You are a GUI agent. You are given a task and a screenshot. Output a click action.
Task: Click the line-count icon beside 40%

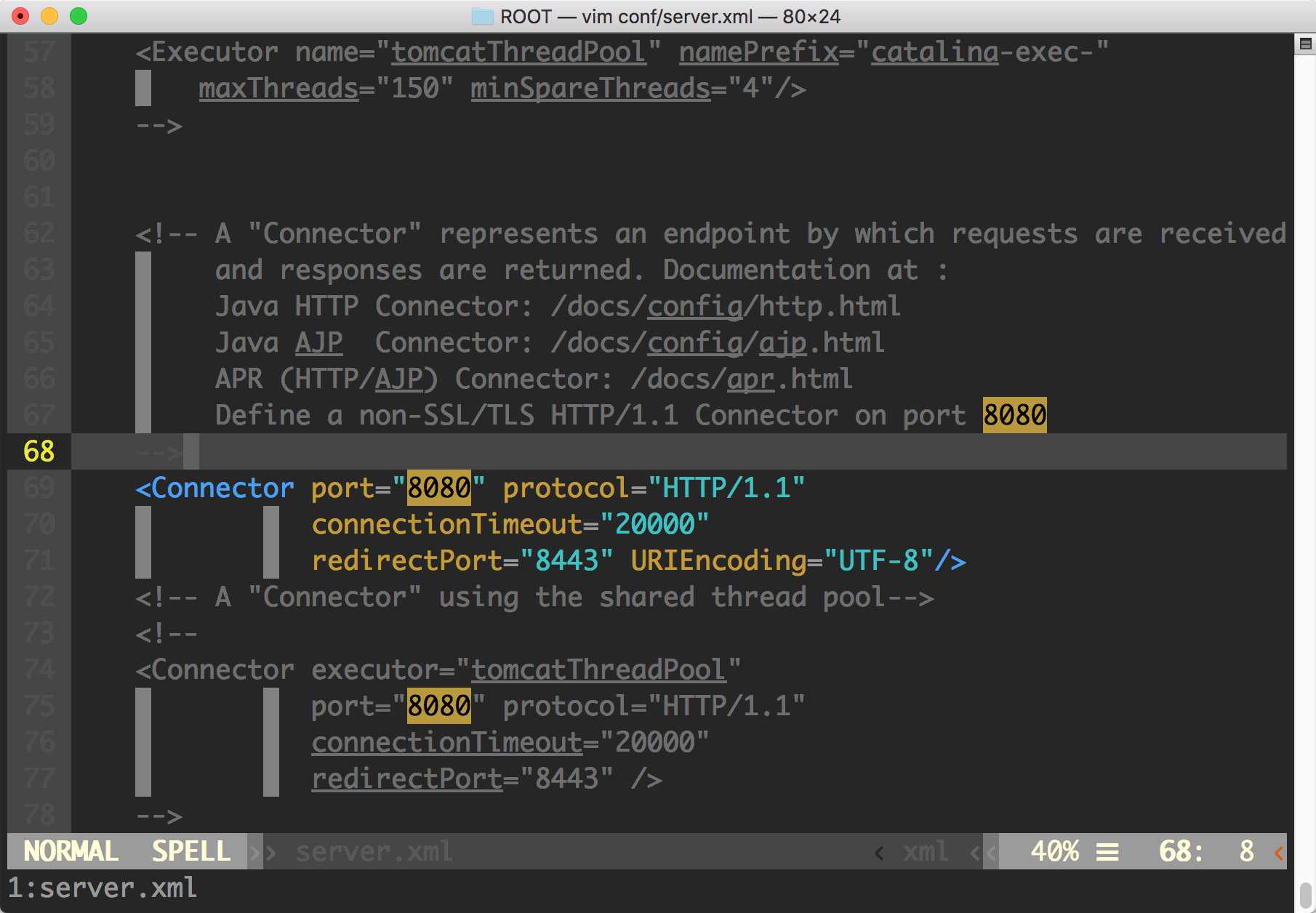tap(1107, 851)
